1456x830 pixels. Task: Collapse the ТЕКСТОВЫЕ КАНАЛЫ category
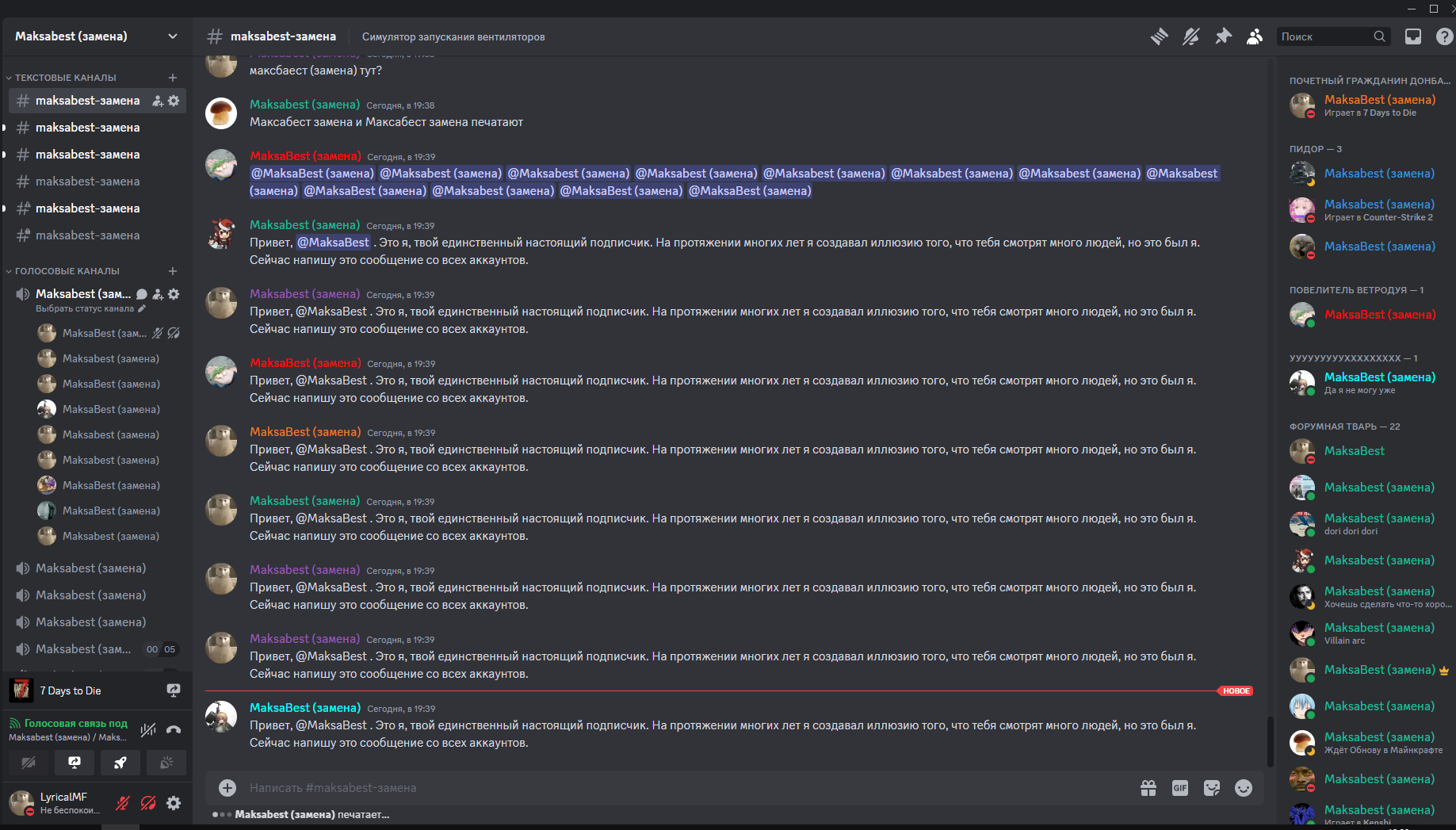tap(65, 78)
